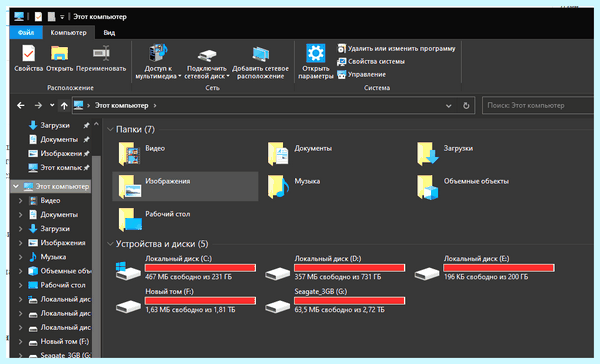Screen dimensions: 600x364
Task: Open Открыть параметры gear icon
Action: tap(315, 53)
